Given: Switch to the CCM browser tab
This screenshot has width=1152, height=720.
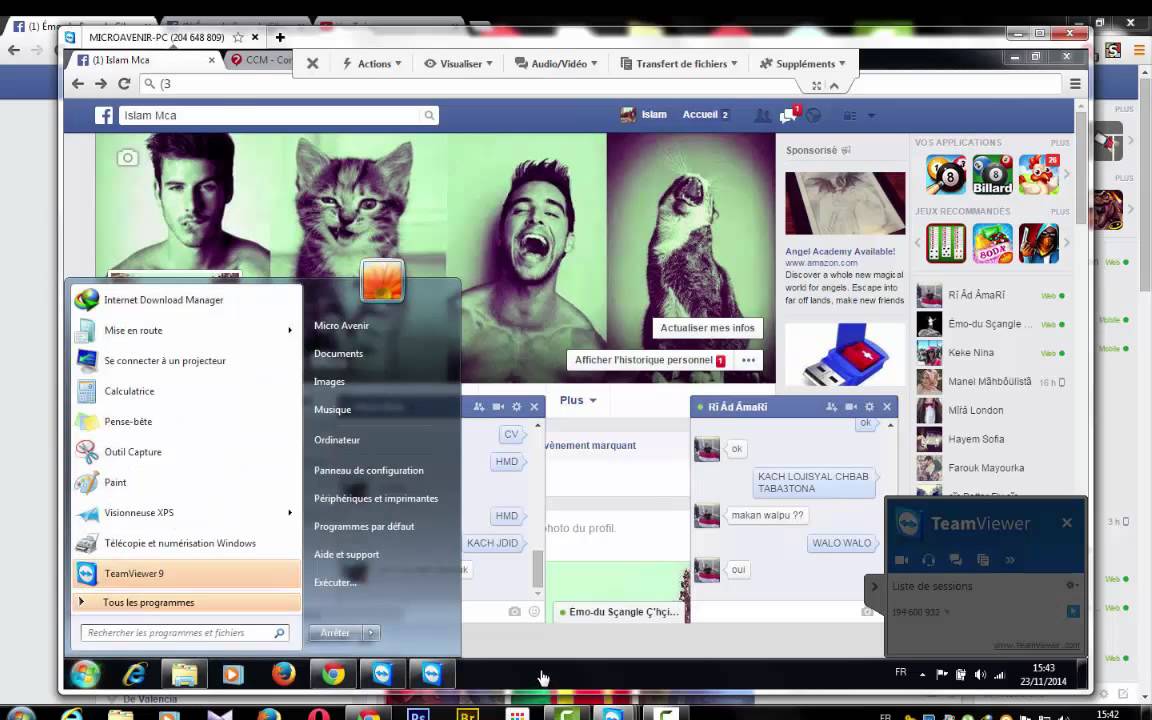Looking at the screenshot, I should coord(261,60).
